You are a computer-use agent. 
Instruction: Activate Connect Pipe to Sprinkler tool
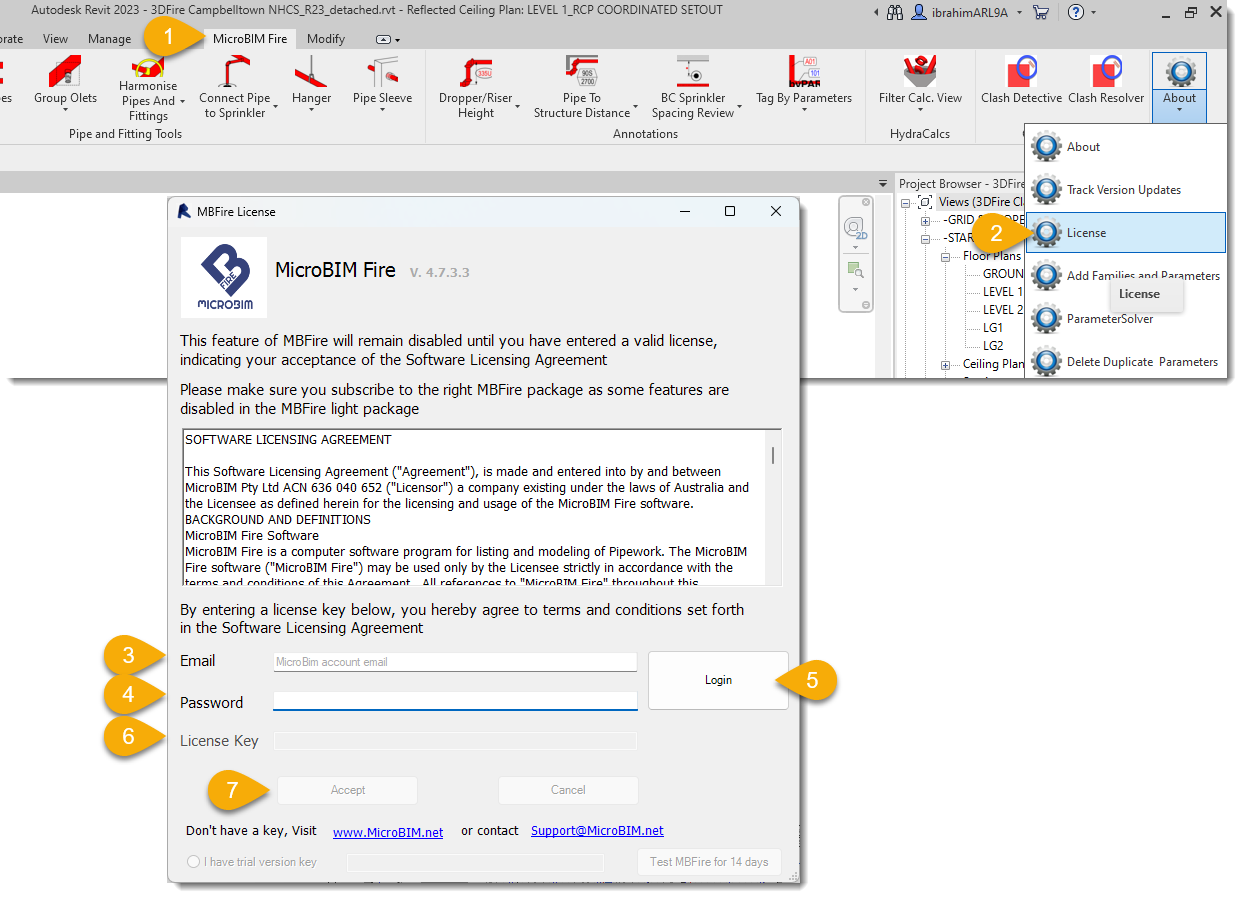tap(234, 87)
